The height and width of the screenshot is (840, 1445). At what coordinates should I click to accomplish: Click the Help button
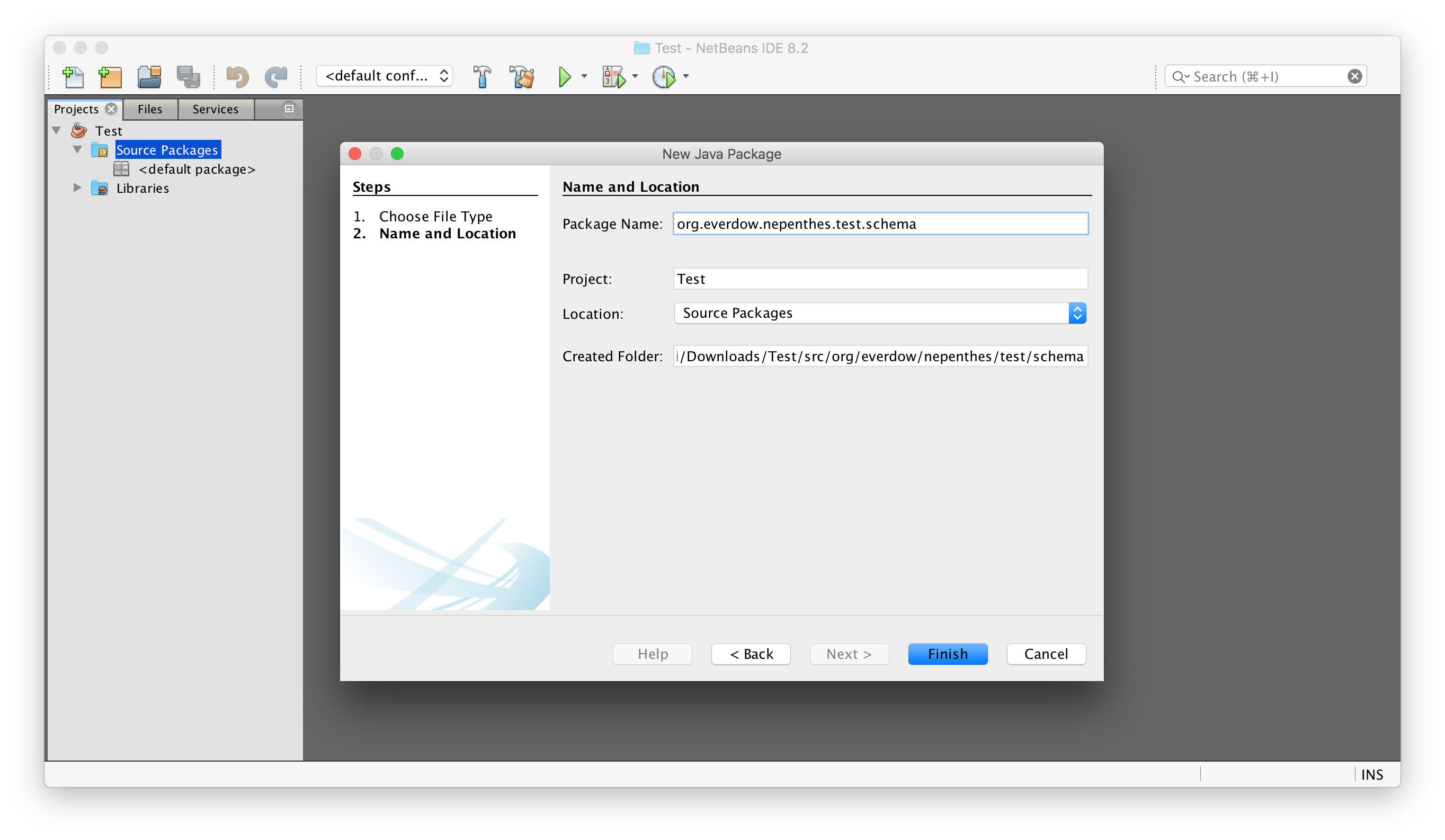[653, 654]
